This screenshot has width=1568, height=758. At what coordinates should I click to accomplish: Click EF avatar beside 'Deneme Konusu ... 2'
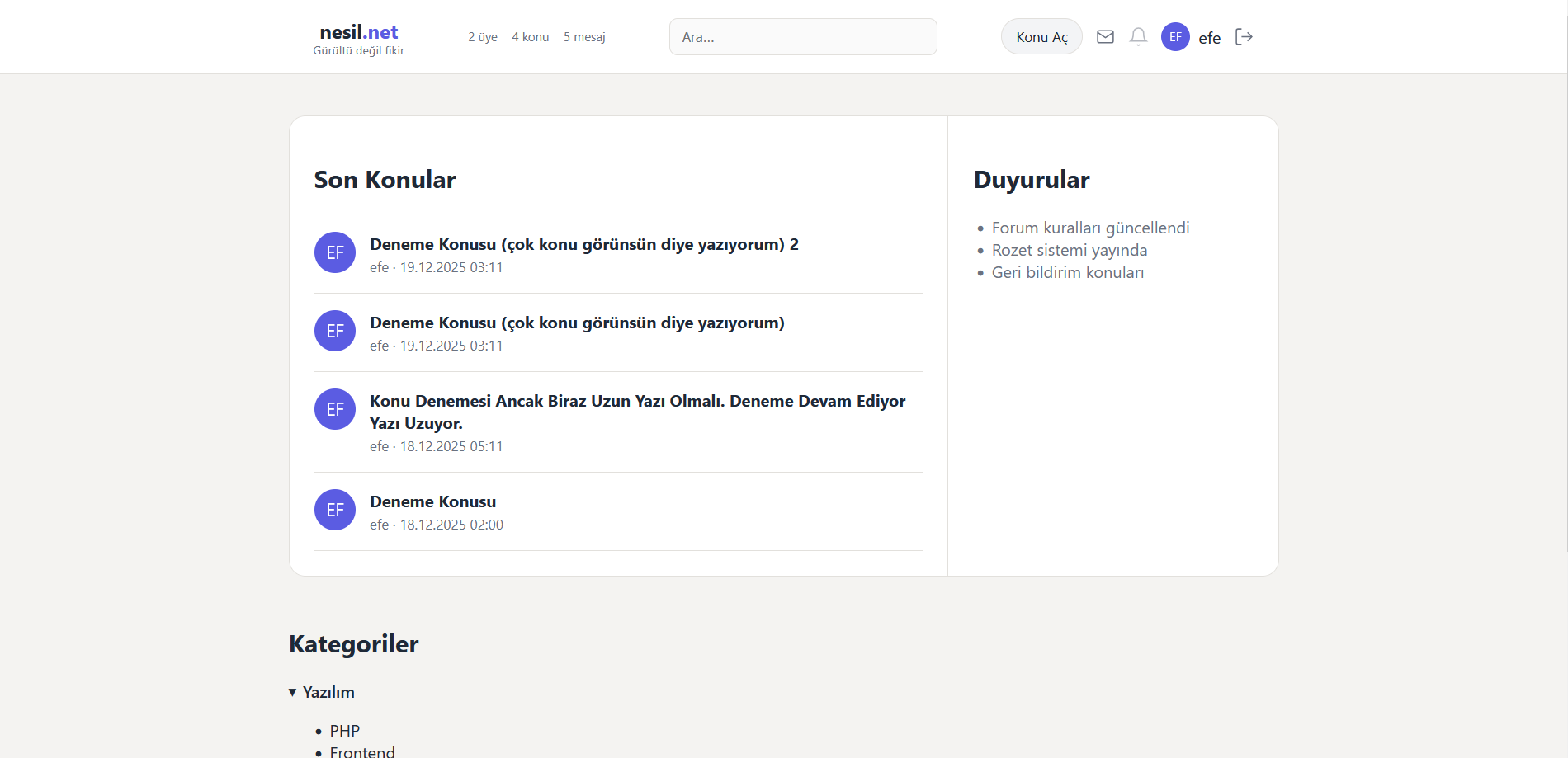[x=335, y=252]
